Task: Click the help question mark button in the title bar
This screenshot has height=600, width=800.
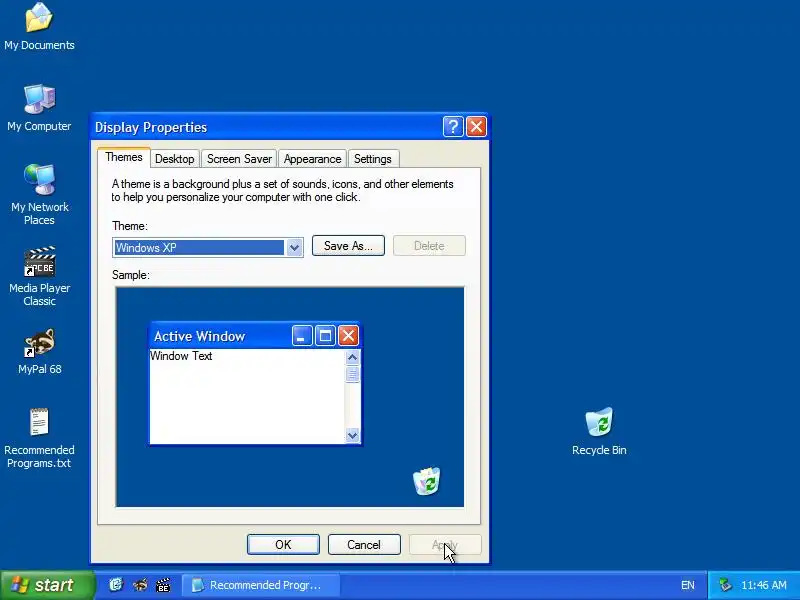Action: [453, 127]
